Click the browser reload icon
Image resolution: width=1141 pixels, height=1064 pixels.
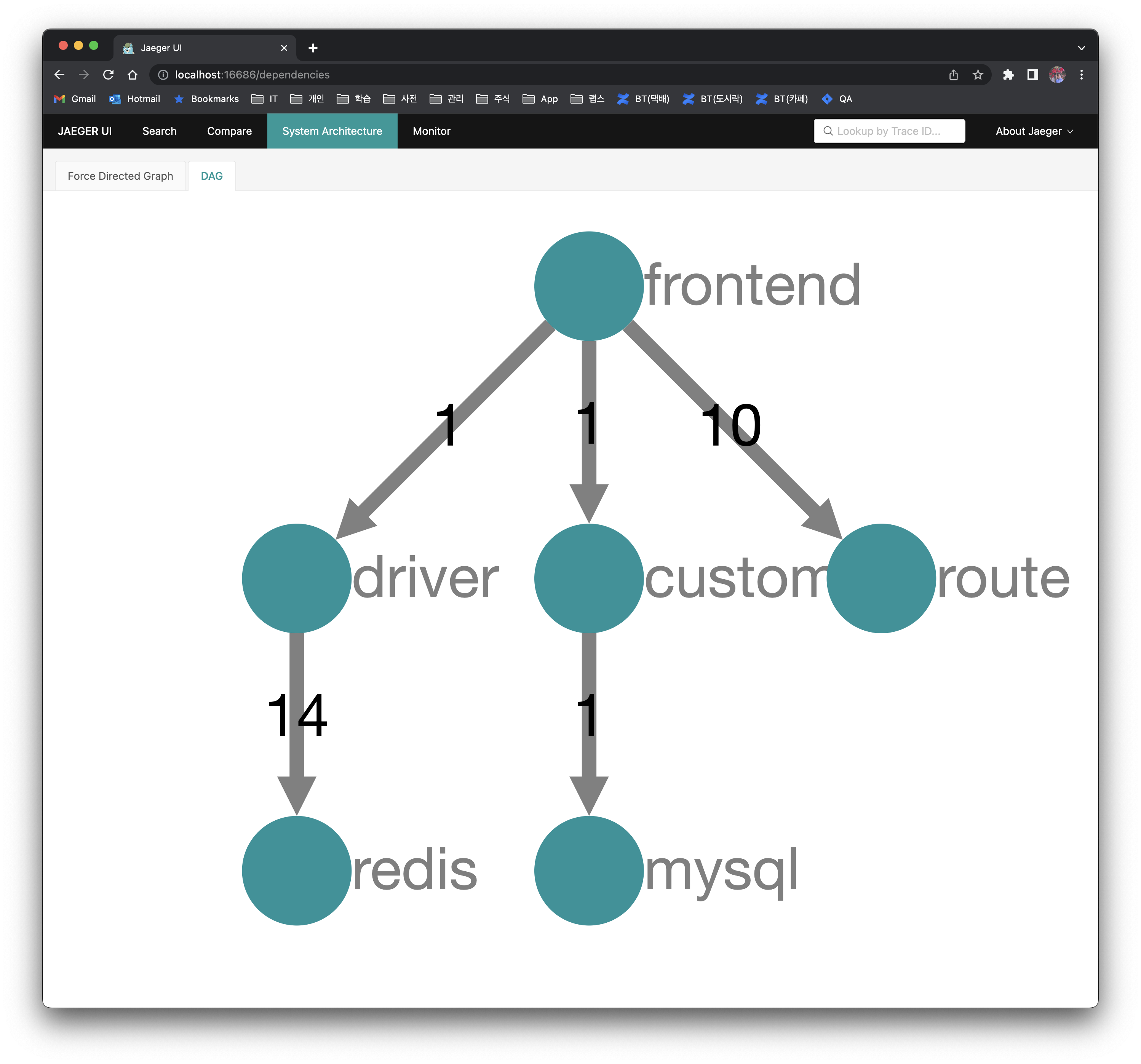(109, 75)
